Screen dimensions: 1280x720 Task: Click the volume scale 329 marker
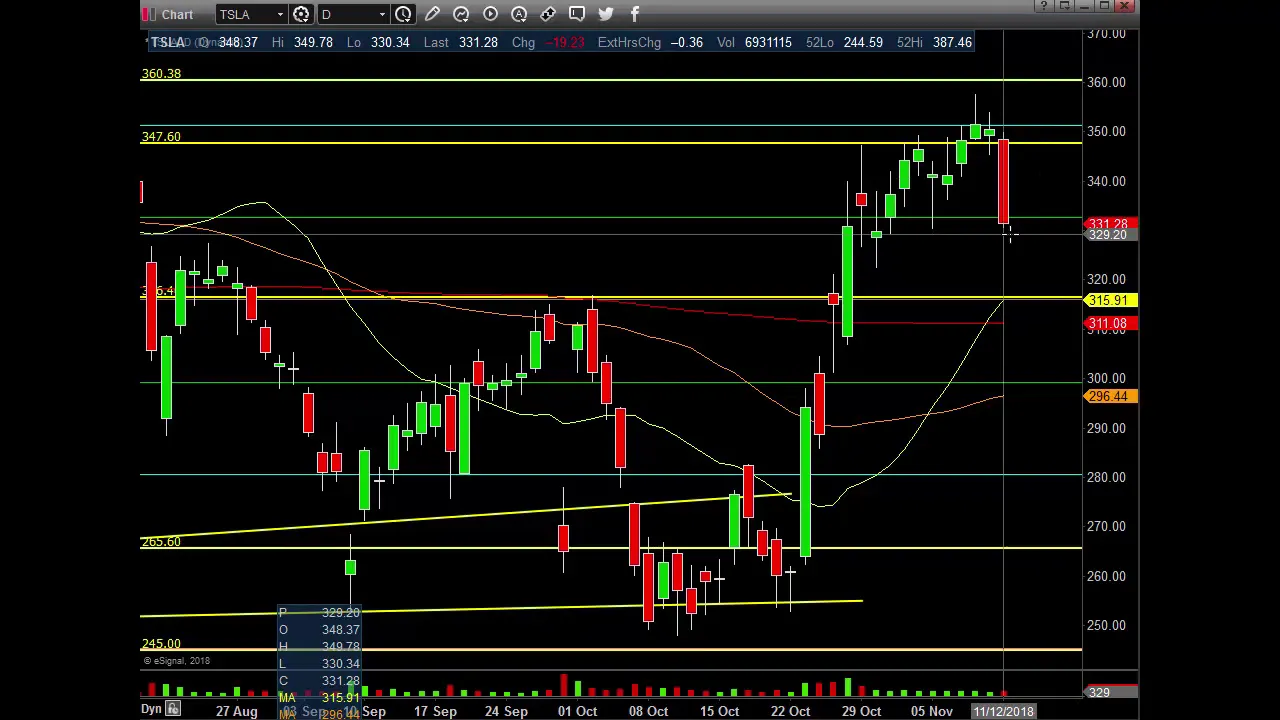1111,692
